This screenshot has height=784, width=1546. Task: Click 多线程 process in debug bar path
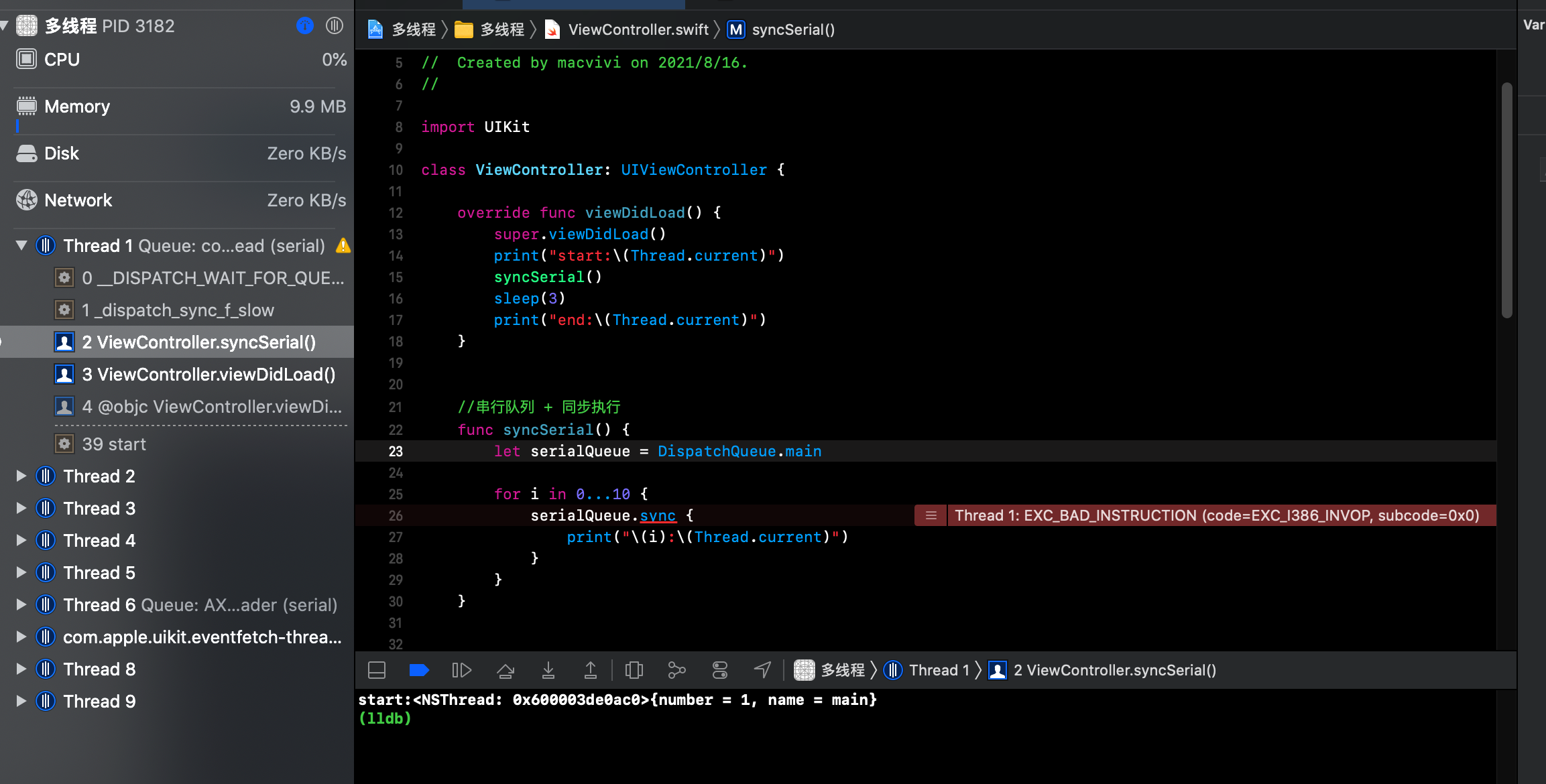[830, 670]
